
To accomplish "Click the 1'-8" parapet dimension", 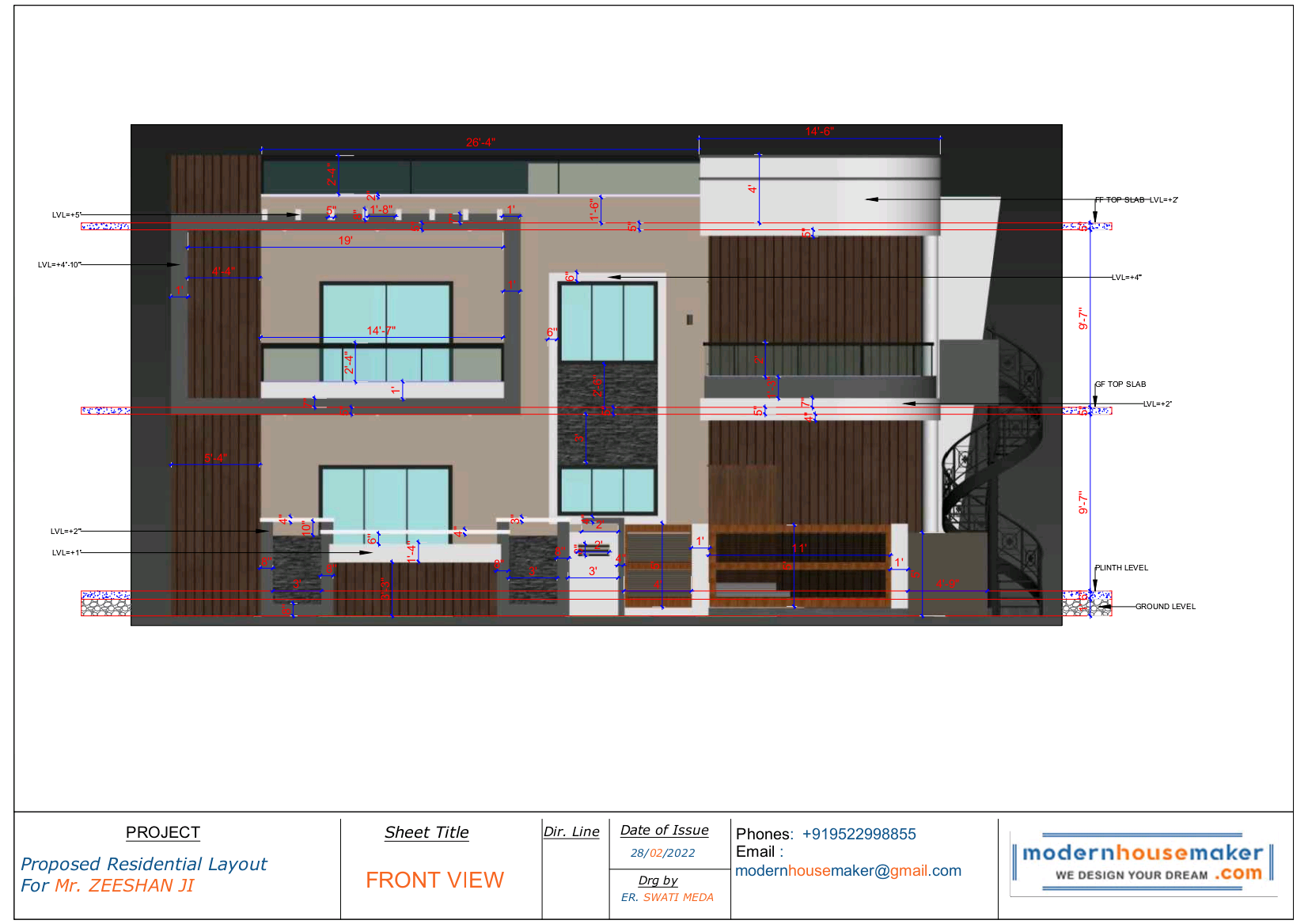I will point(381,210).
